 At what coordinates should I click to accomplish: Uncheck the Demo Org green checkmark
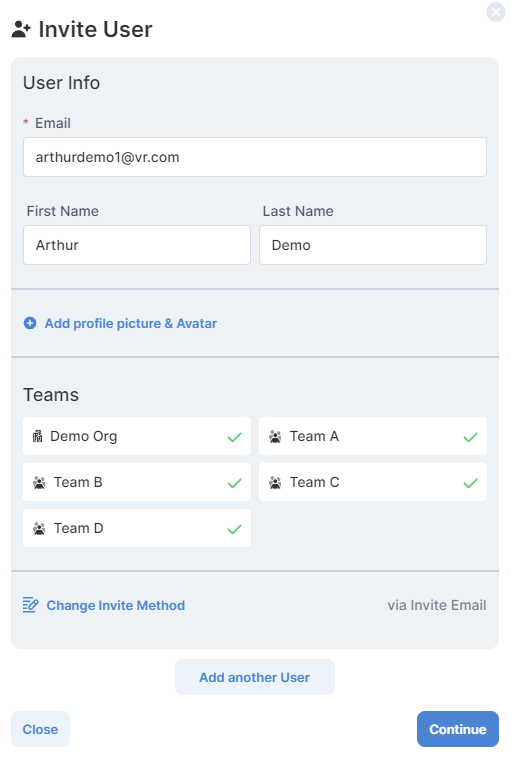pyautogui.click(x=234, y=437)
